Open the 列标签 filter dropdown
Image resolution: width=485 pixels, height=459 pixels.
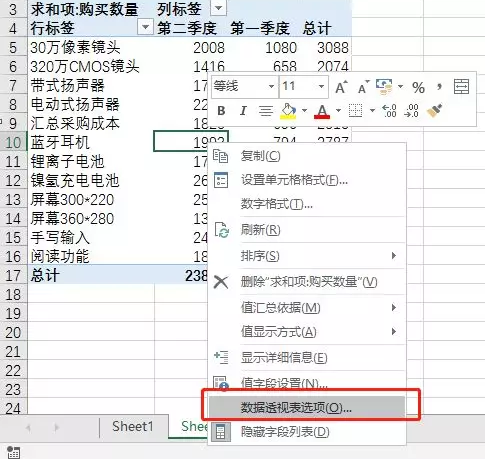pyautogui.click(x=219, y=8)
